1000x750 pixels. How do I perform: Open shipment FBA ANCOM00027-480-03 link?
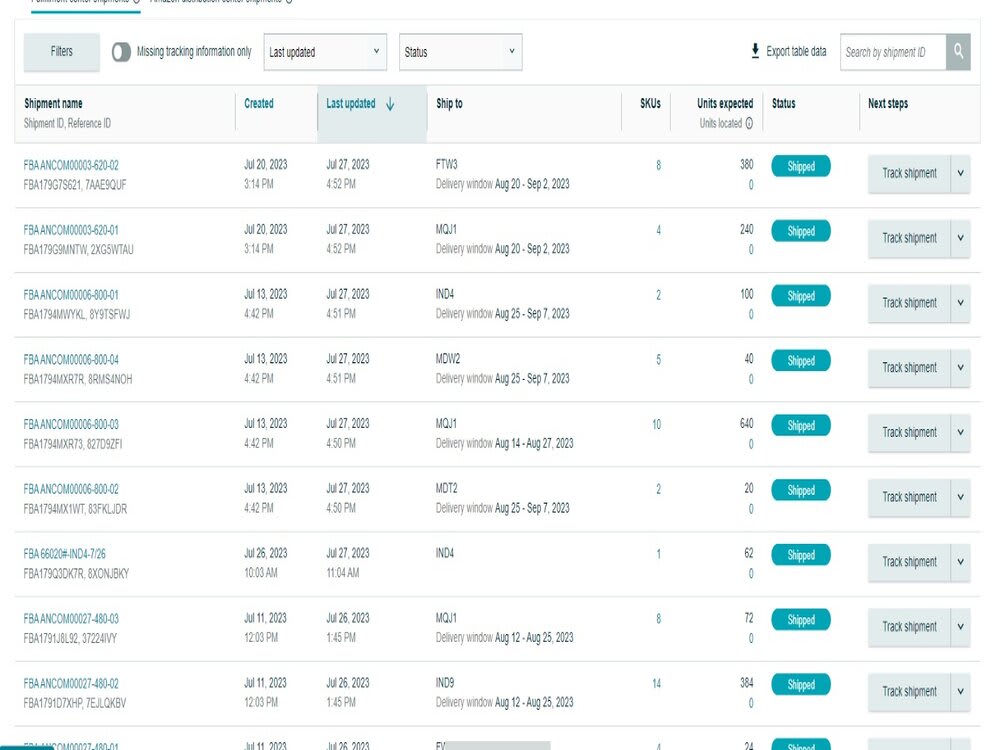point(71,619)
